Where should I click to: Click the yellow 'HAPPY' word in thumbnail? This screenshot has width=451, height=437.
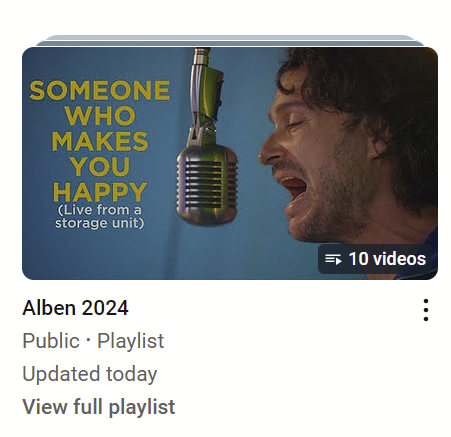click(x=100, y=192)
